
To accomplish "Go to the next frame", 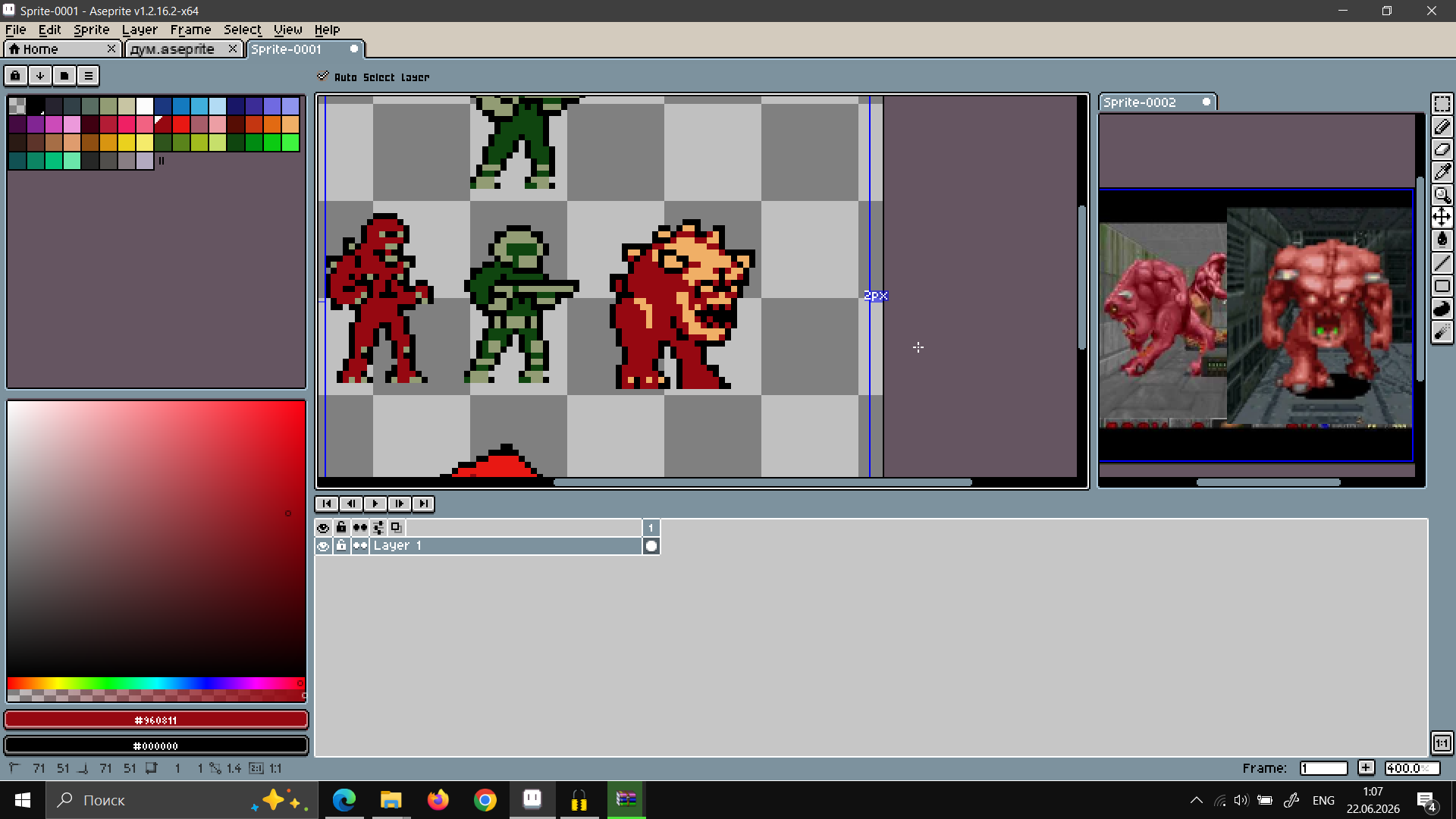I will pyautogui.click(x=399, y=504).
